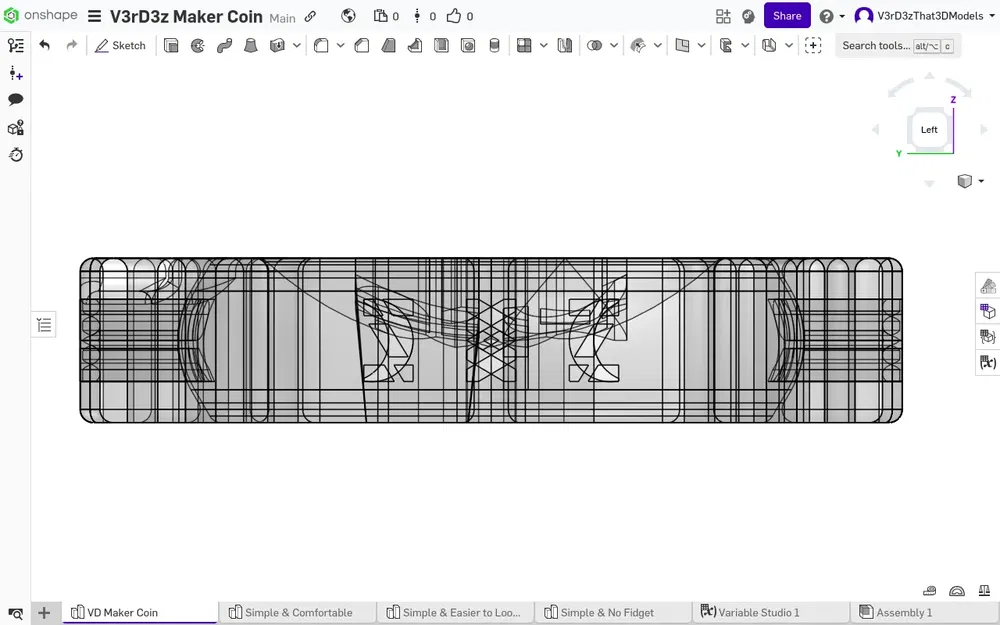Select the Extrude tool
Screen dimensions: 1000x625
[171, 45]
